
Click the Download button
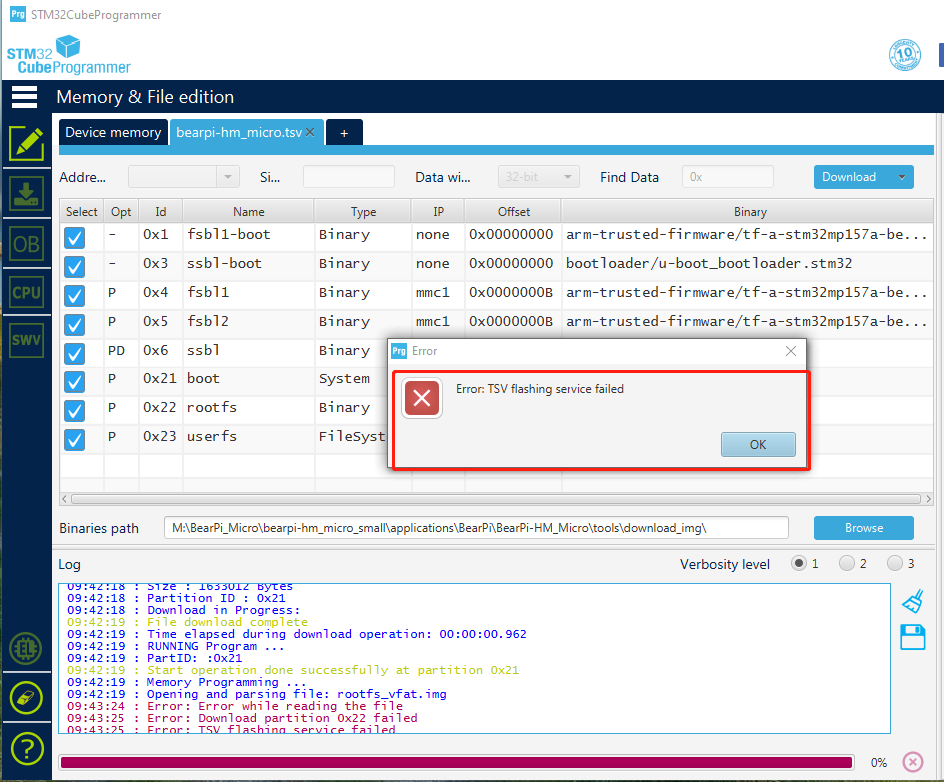(849, 177)
